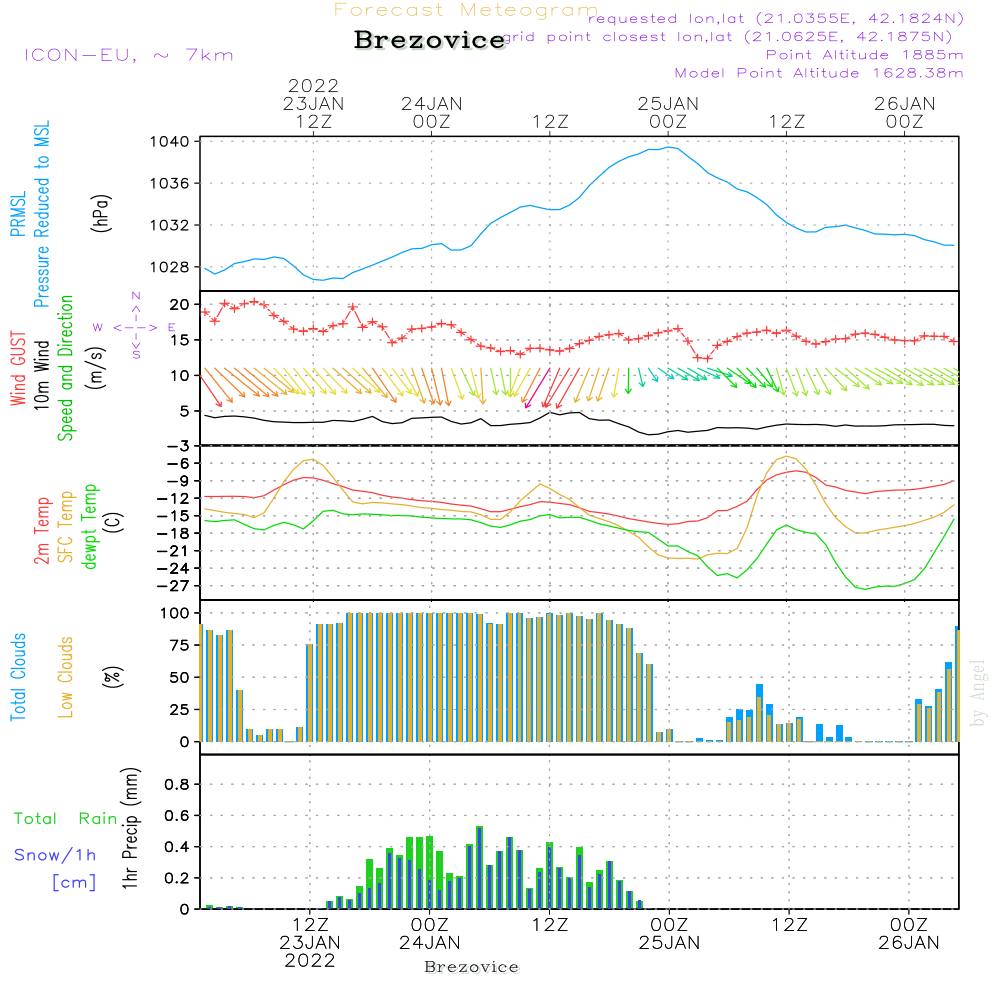Click the grid point closest lon,lat text

(x=728, y=37)
